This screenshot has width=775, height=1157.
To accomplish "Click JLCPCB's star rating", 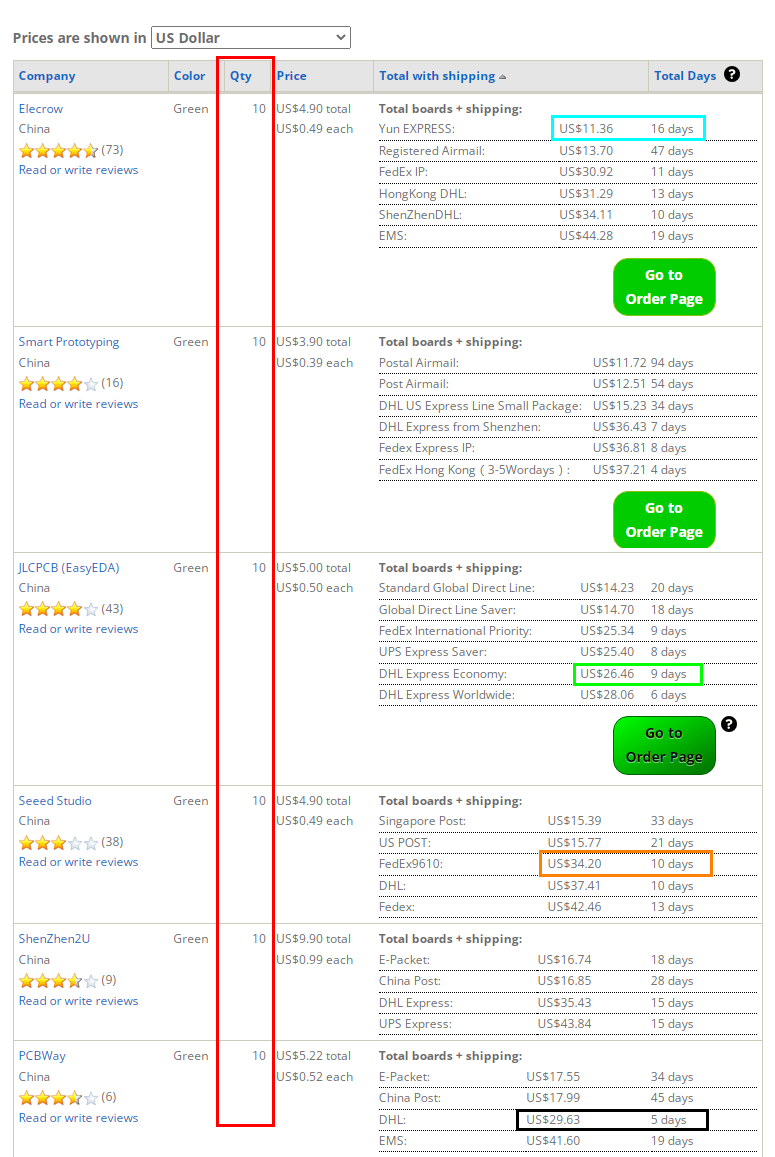I will (58, 609).
